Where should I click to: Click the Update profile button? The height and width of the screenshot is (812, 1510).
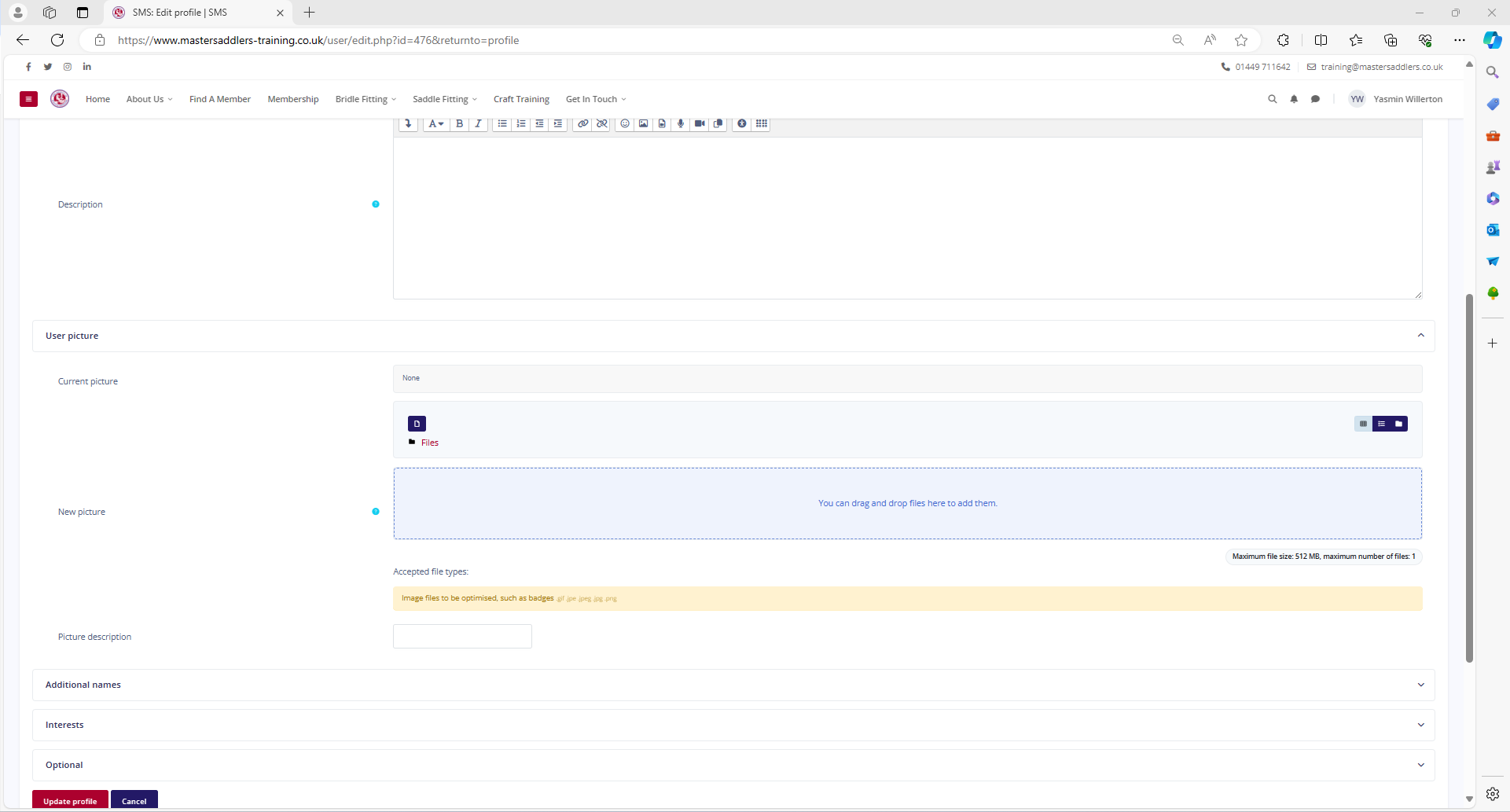(70, 800)
